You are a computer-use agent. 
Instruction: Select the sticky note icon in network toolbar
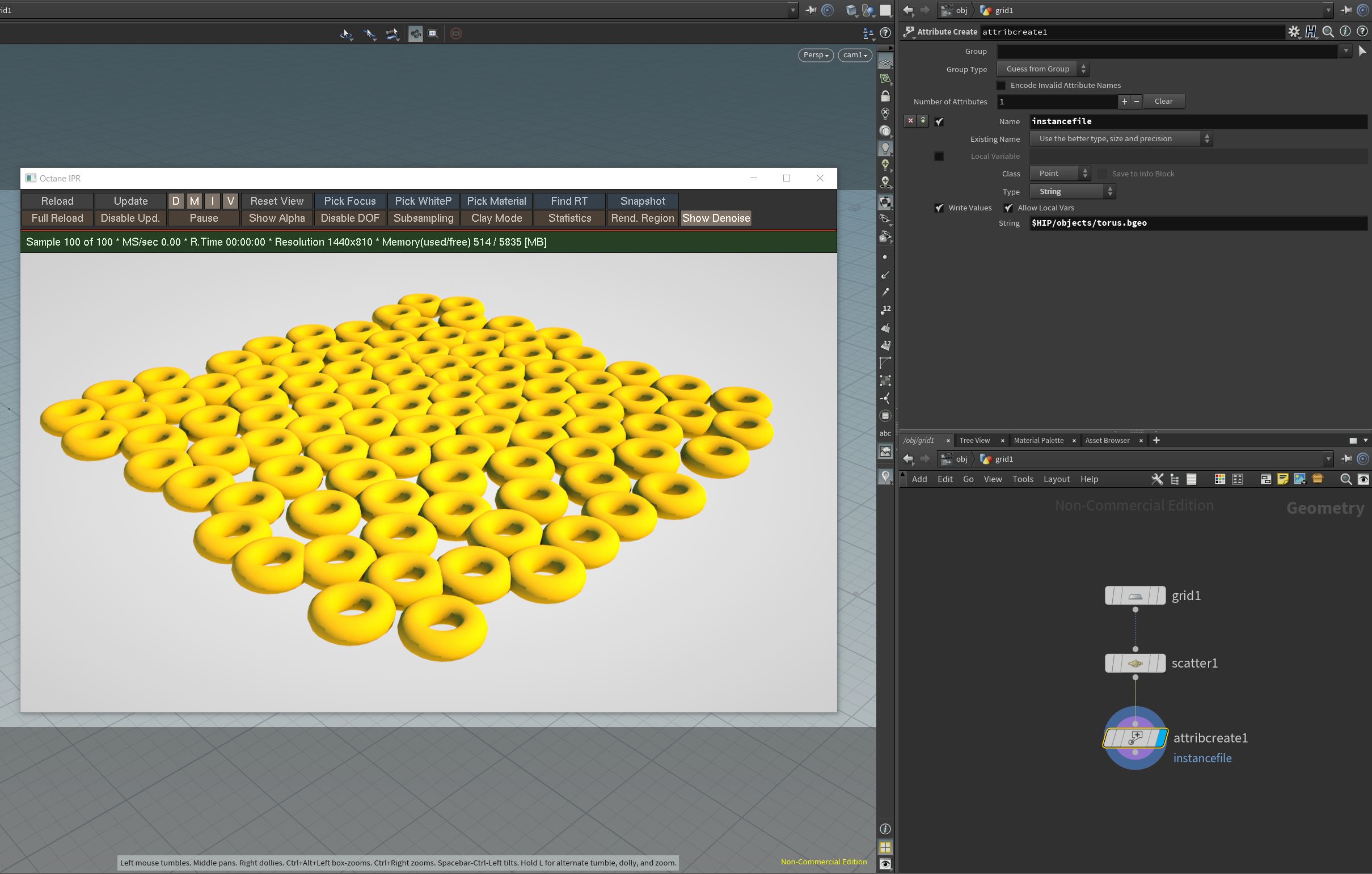coord(1282,479)
